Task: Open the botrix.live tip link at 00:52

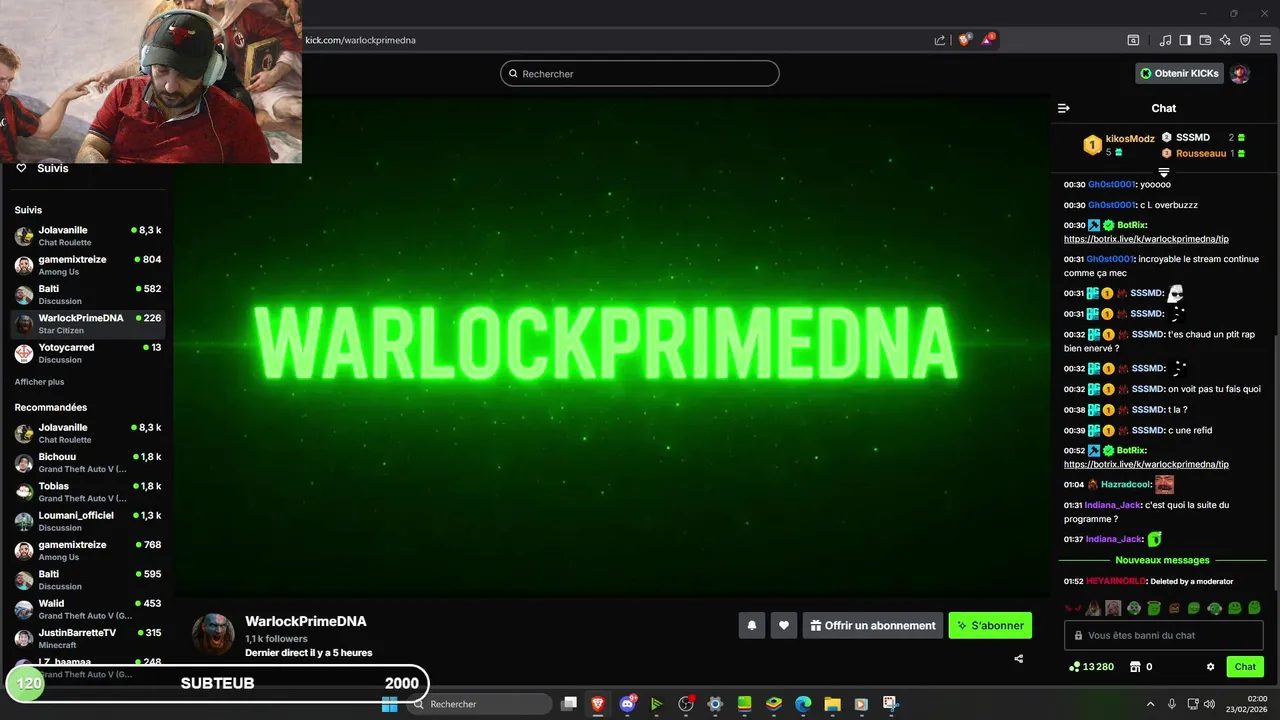Action: [1146, 464]
